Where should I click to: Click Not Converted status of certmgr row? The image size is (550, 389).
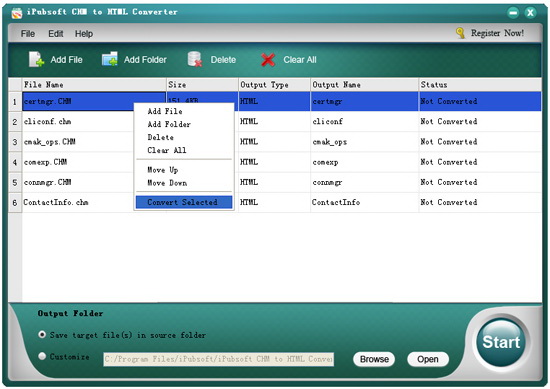[x=480, y=101]
